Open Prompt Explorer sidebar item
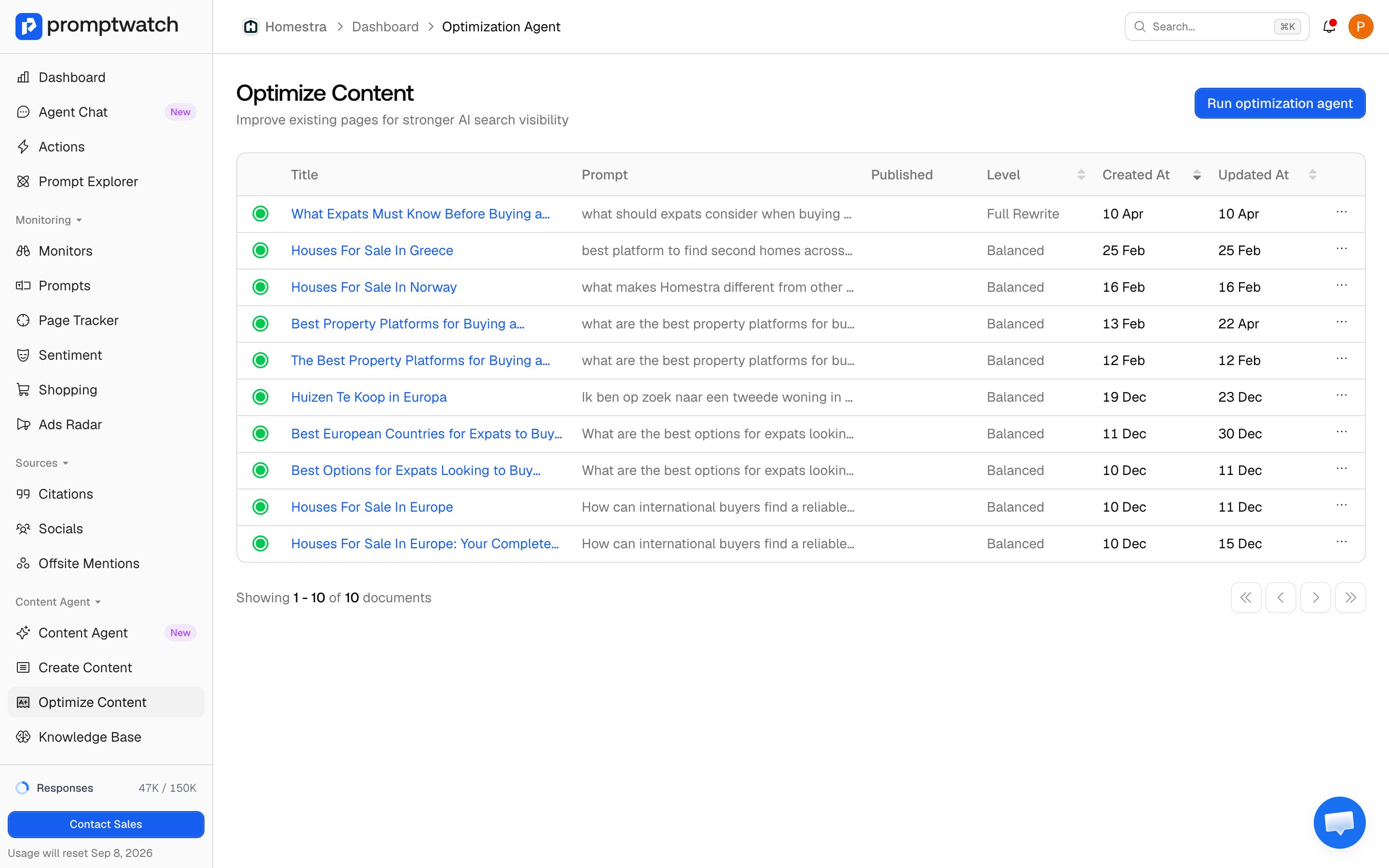The height and width of the screenshot is (868, 1389). 106,181
